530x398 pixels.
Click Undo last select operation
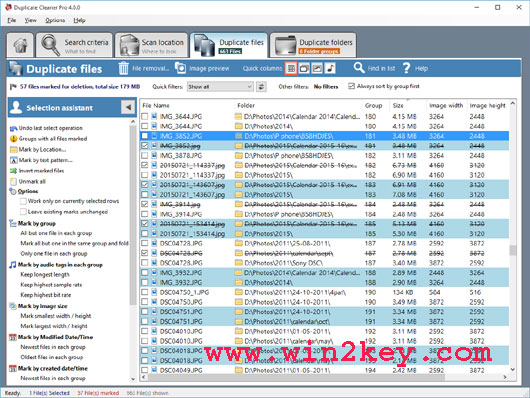[51, 128]
